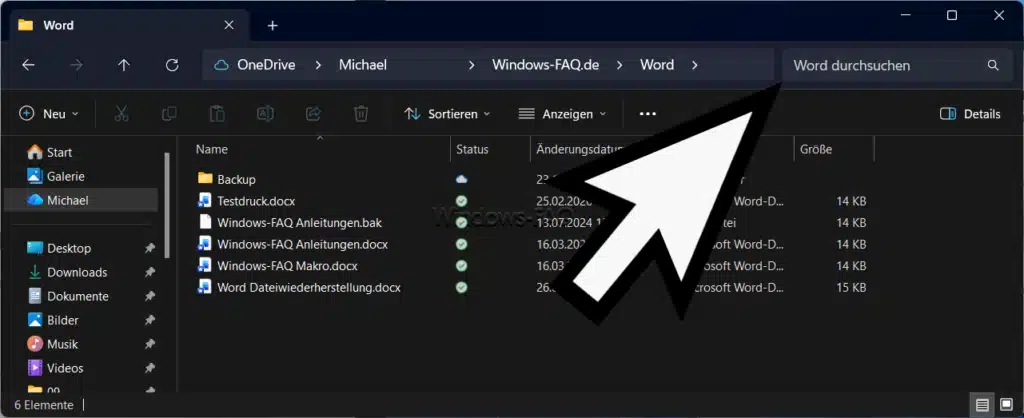1024x418 pixels.
Task: Click the Word breadcrumb segment
Action: coord(656,65)
